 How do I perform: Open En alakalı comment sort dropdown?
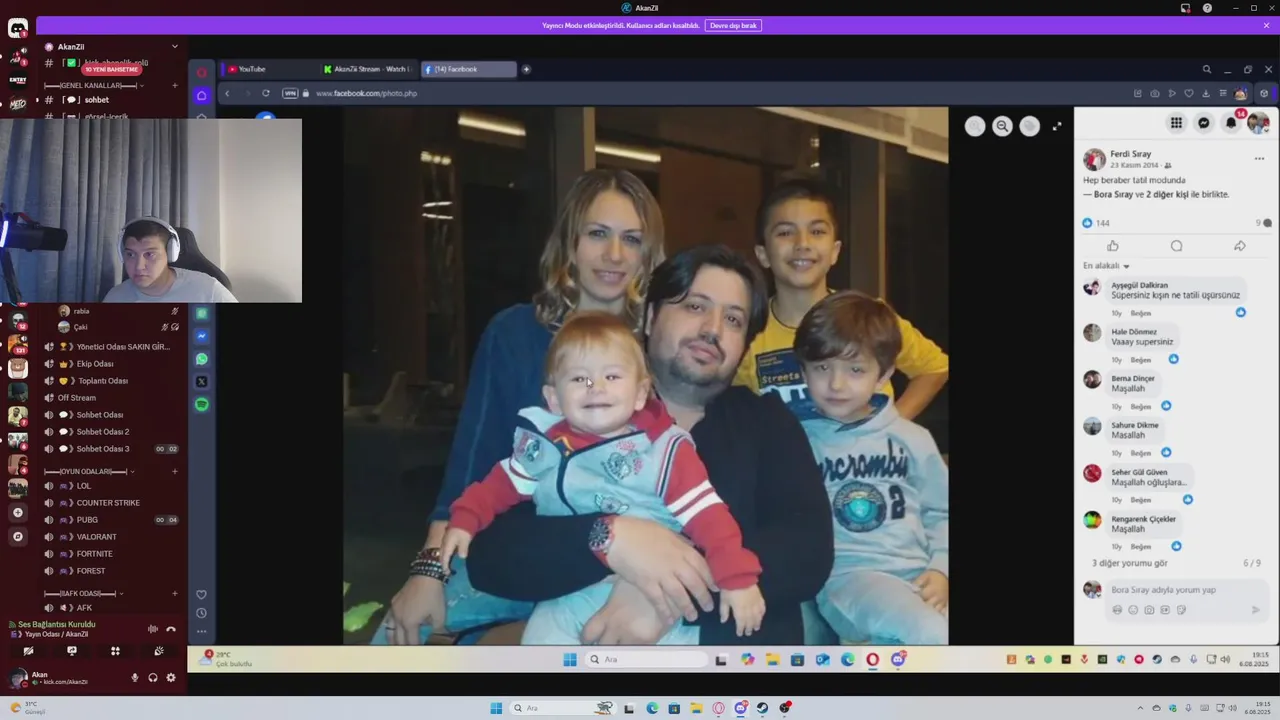tap(1106, 266)
